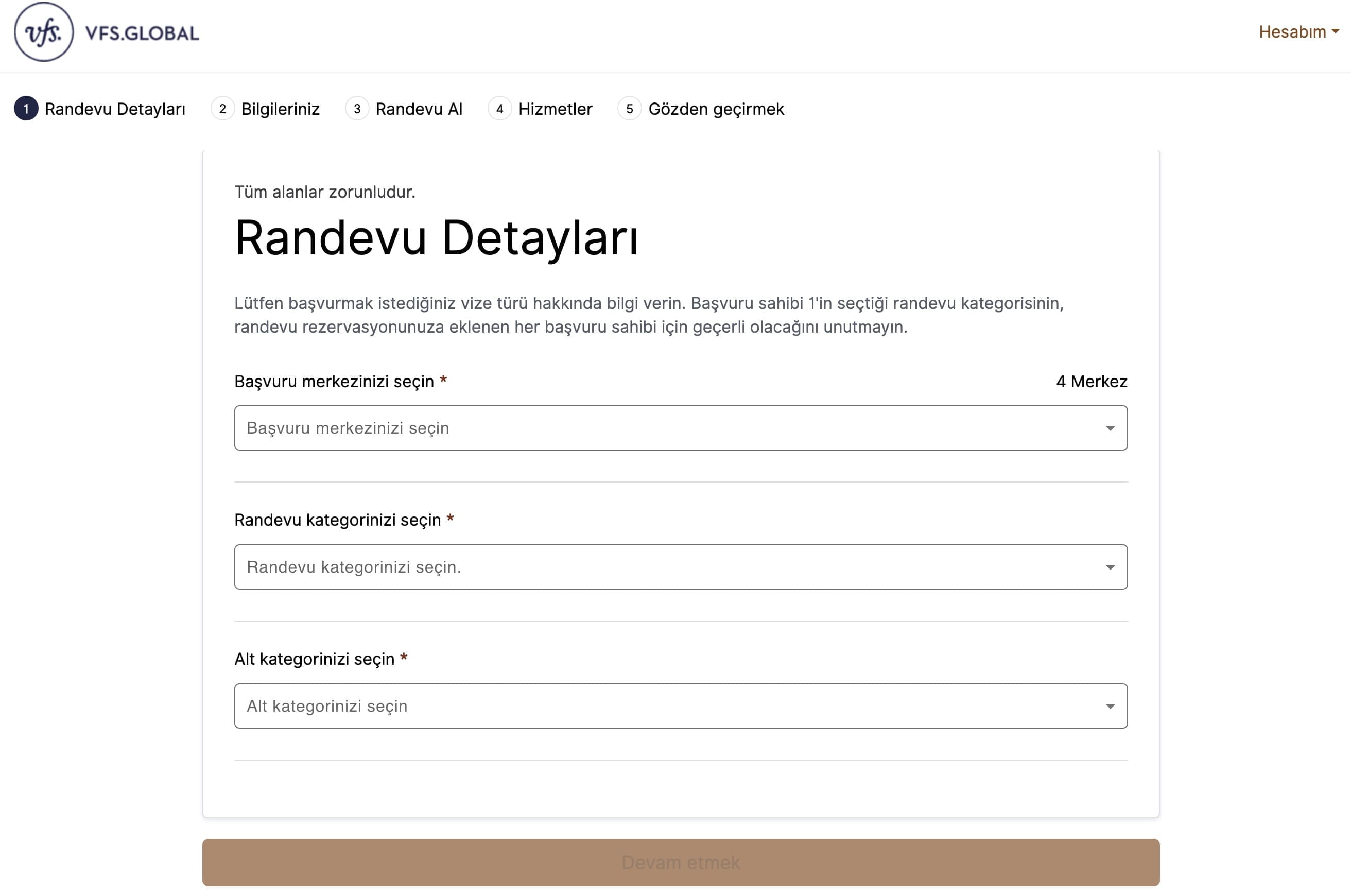Click the Randevu Detayları heading
The width and height of the screenshot is (1351, 896).
pyautogui.click(x=438, y=239)
